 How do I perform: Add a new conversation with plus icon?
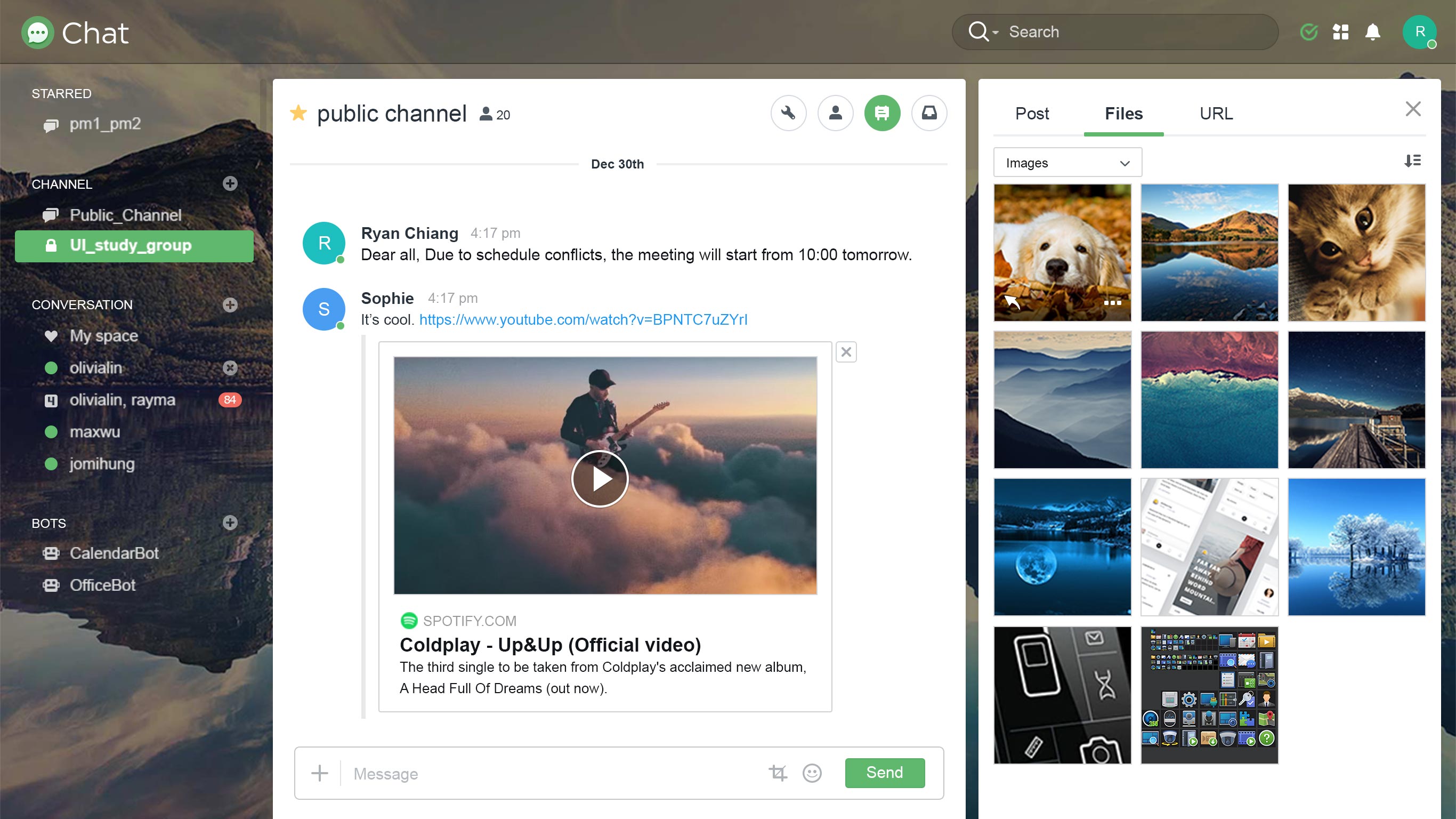pos(230,304)
